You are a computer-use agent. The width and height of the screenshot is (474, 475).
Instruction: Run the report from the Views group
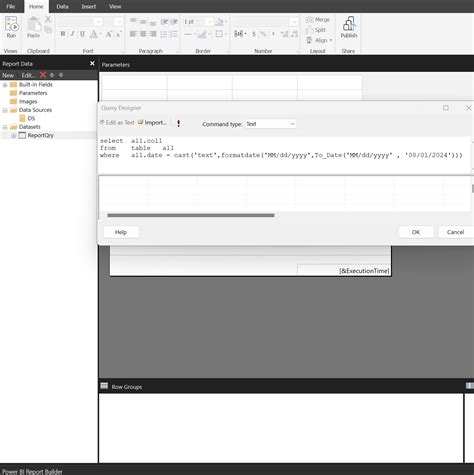pyautogui.click(x=11, y=27)
